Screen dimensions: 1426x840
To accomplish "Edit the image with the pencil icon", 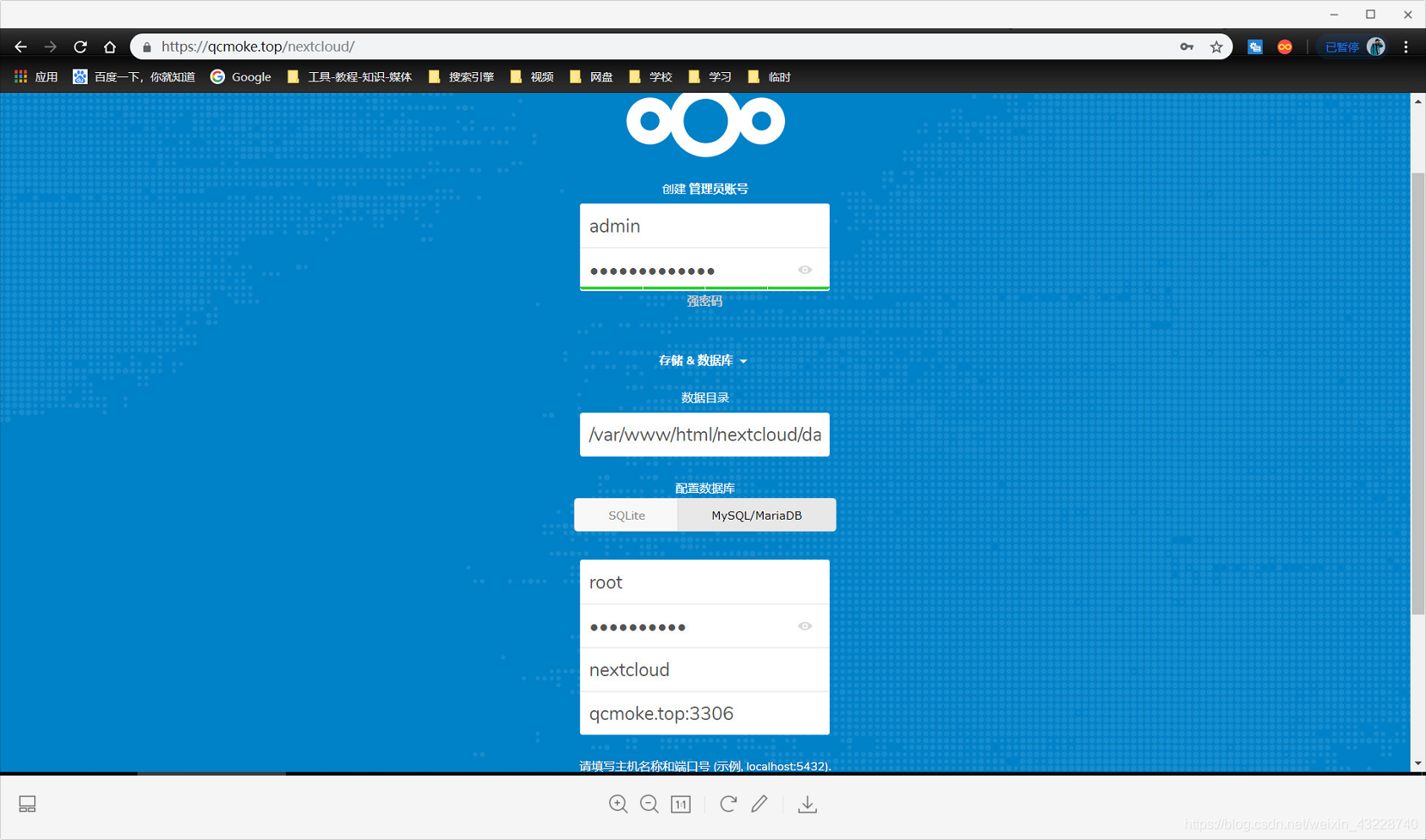I will [x=759, y=804].
